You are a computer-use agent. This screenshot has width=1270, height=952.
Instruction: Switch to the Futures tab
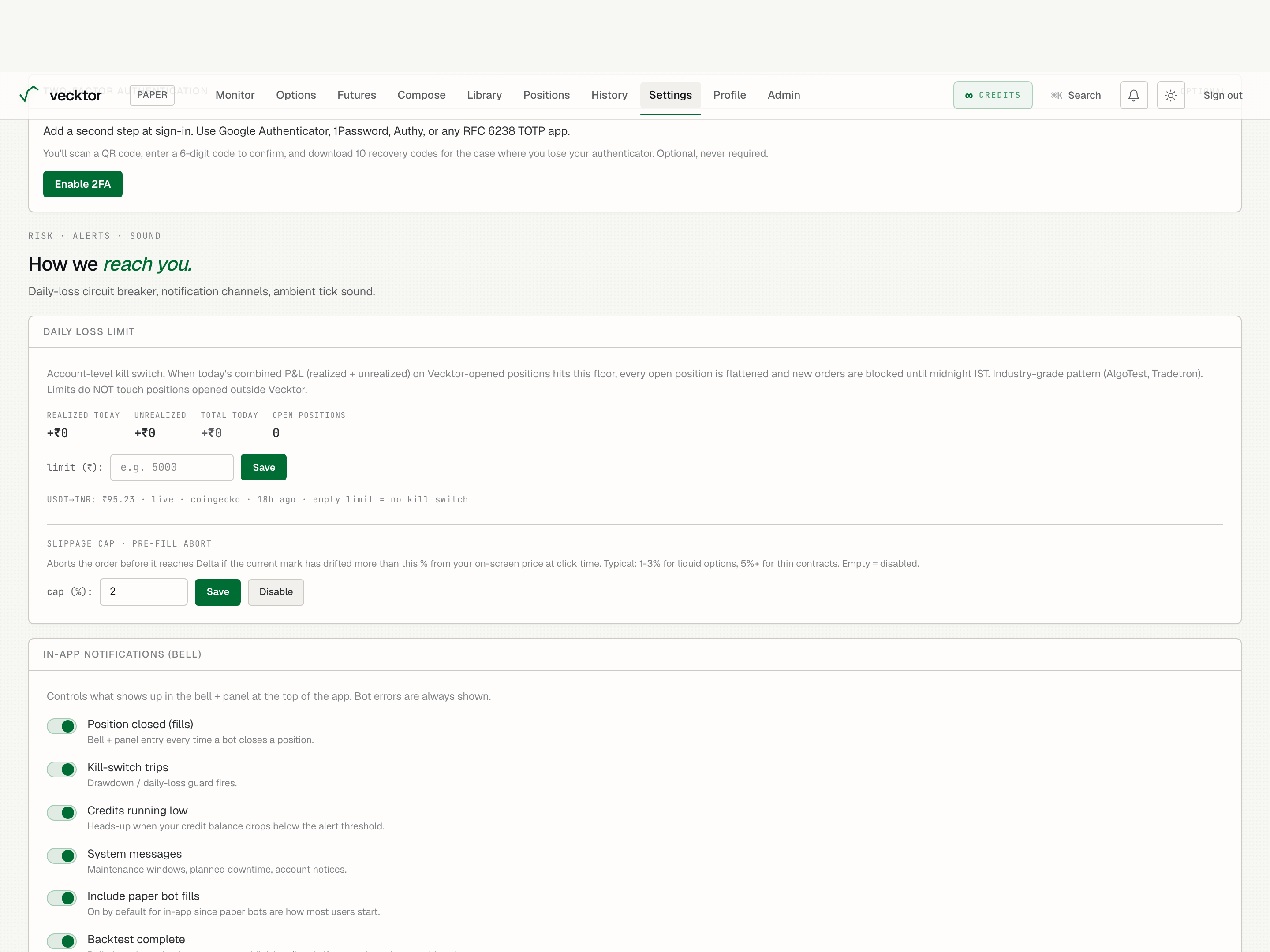[x=357, y=95]
